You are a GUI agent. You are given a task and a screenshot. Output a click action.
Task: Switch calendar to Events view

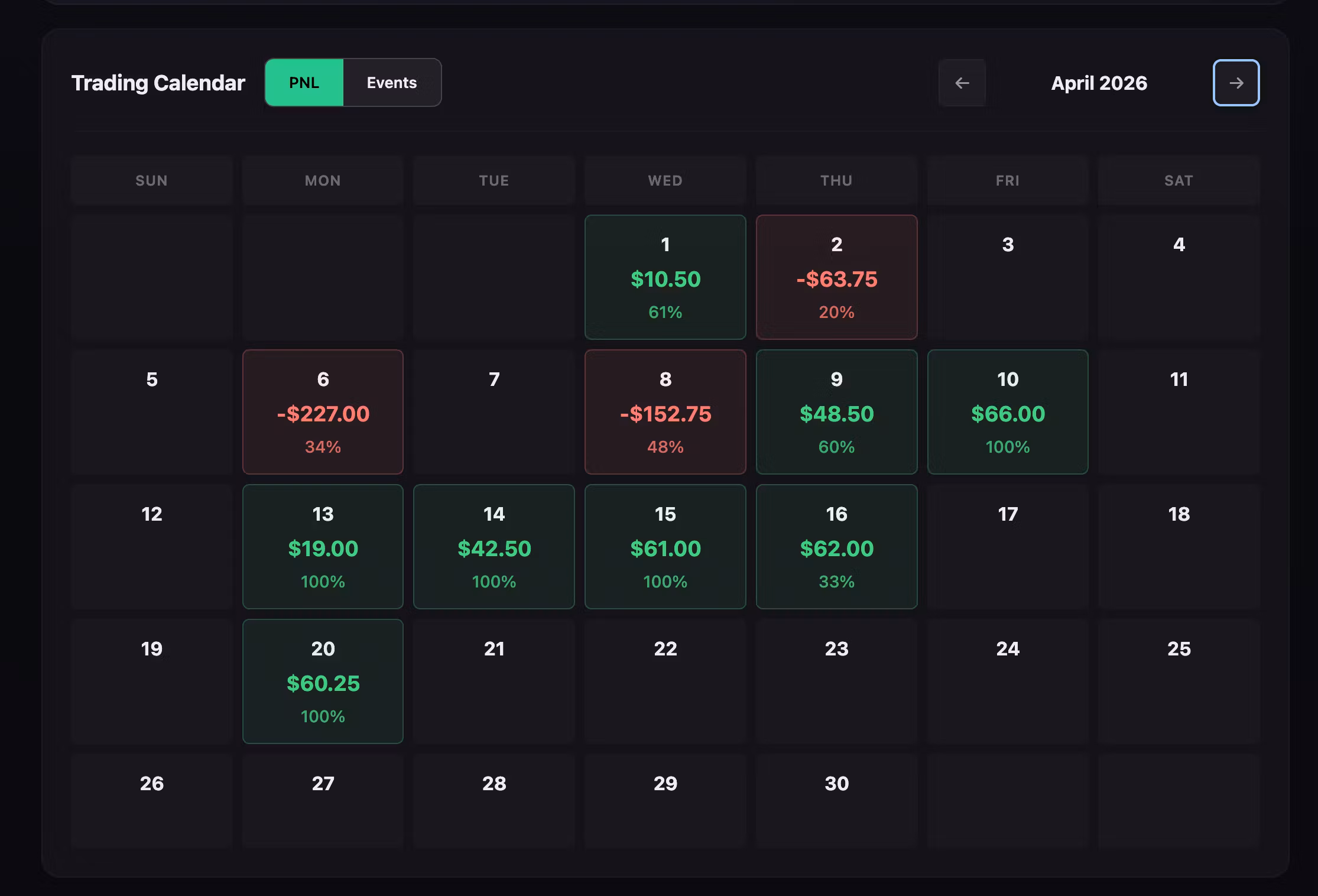pyautogui.click(x=392, y=83)
